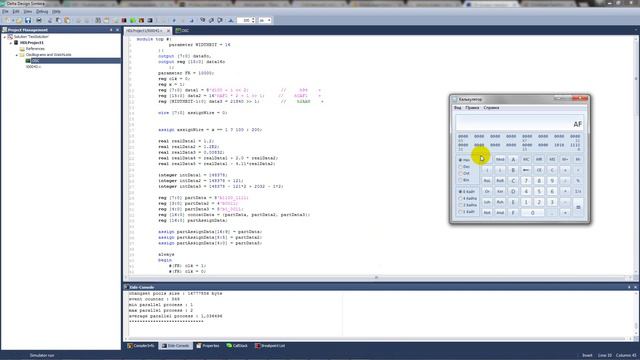Pin the Project Management panel
640x360 pixels.
tap(111, 30)
